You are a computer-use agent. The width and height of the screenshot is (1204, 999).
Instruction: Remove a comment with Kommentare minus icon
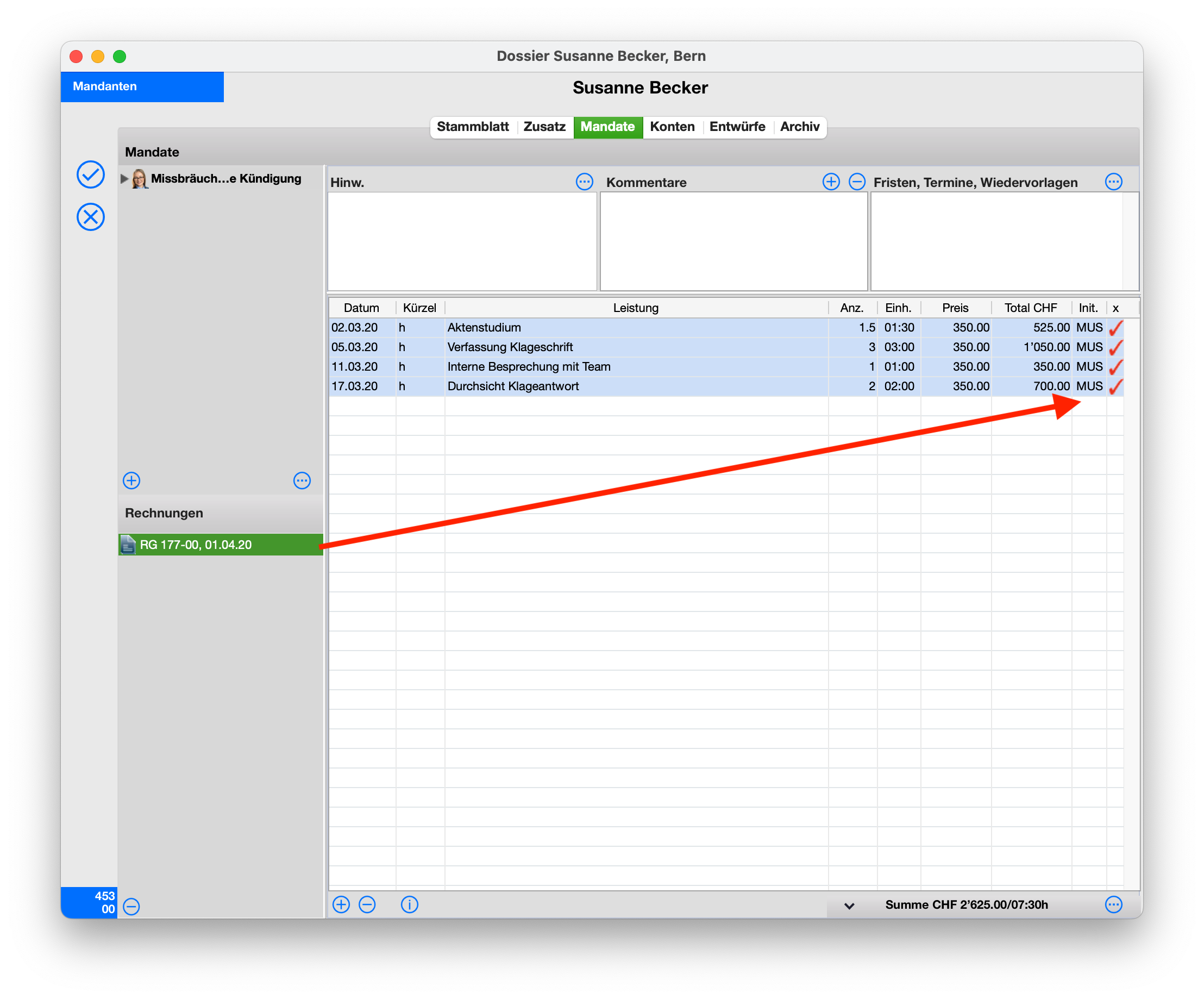click(857, 182)
